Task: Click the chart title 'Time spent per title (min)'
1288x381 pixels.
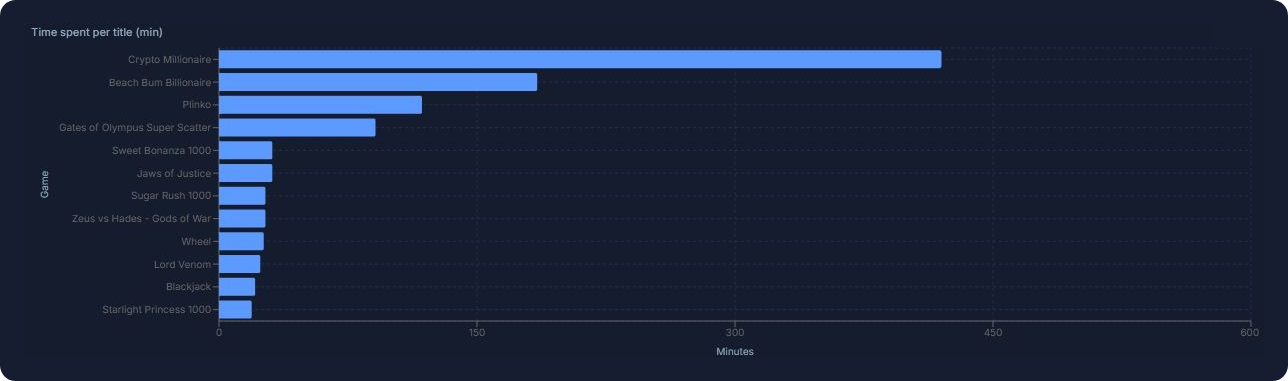Action: tap(97, 32)
